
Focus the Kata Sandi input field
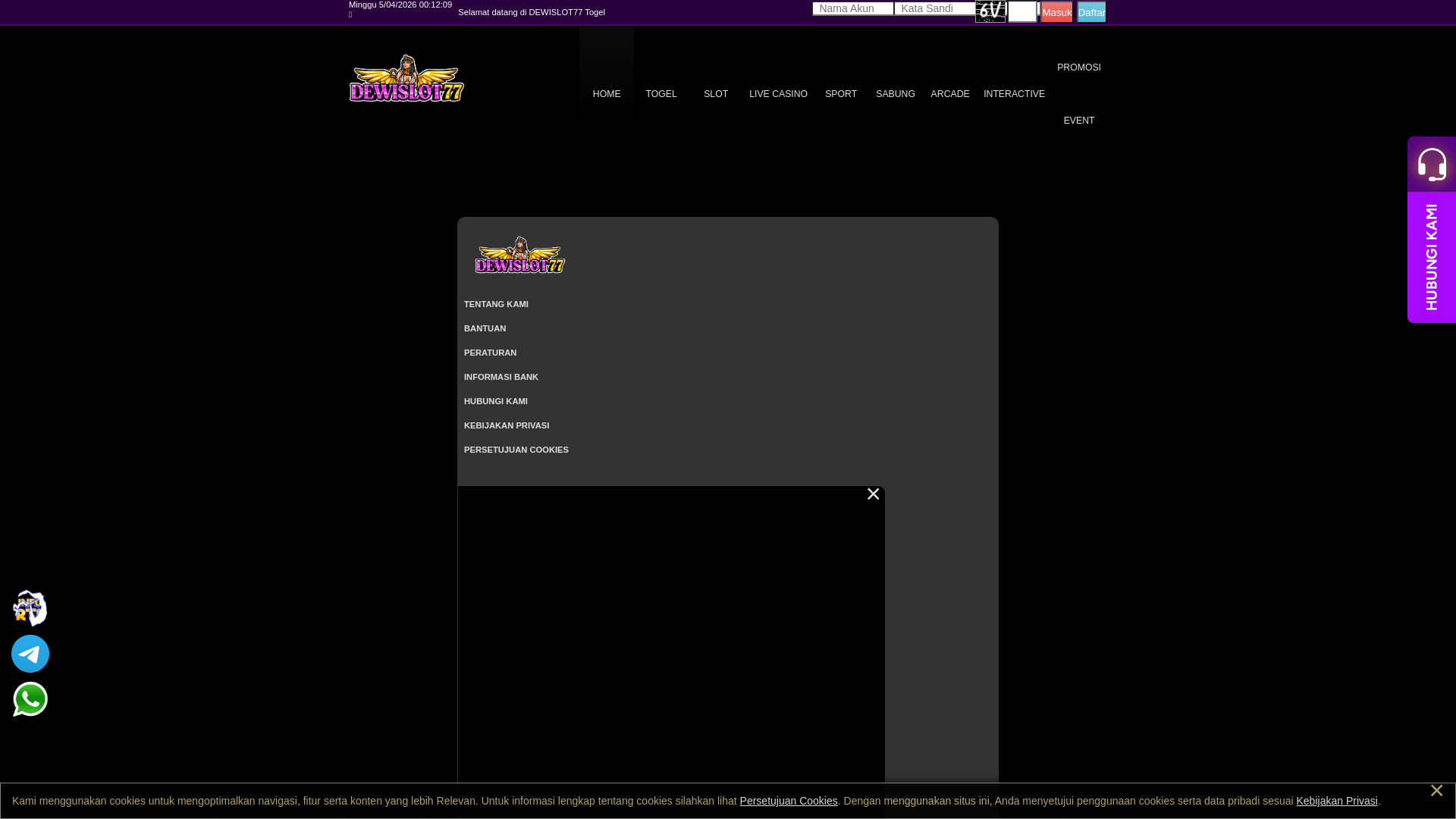click(935, 8)
